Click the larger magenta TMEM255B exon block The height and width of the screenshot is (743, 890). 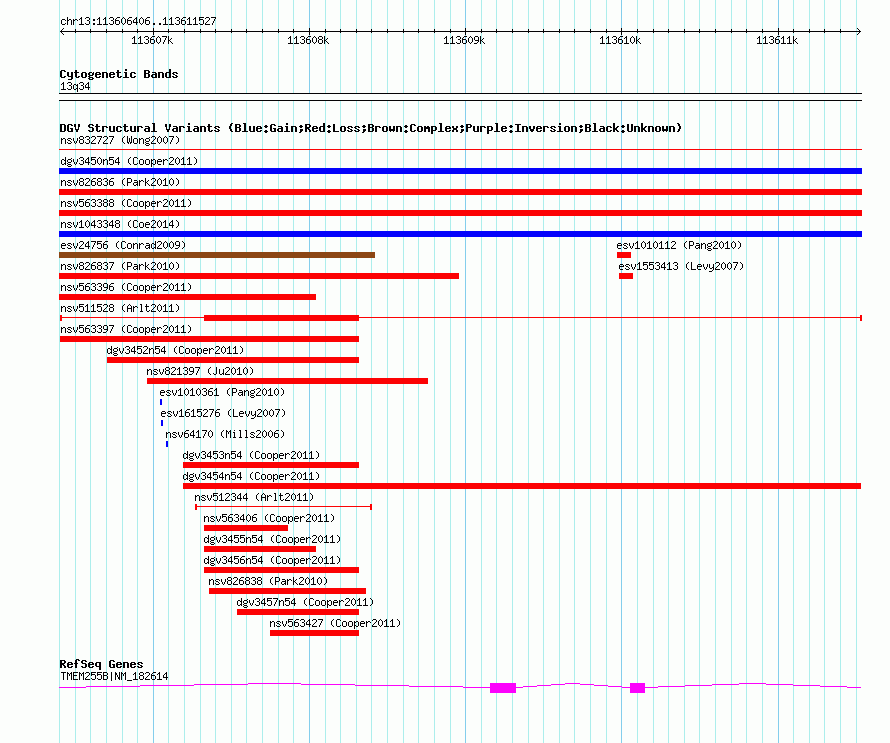coord(503,688)
